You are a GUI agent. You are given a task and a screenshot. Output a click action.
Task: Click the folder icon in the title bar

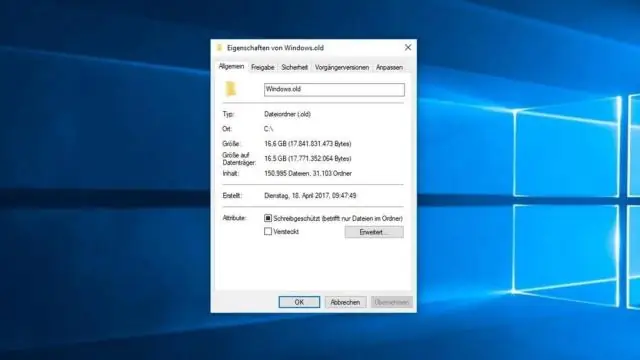219,48
